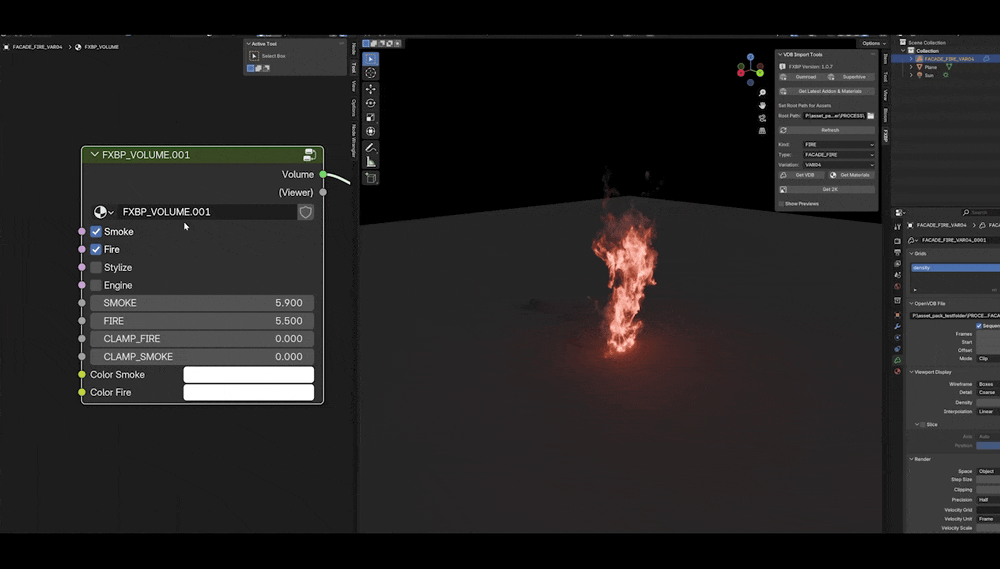Uncheck the Fire checkbox
Viewport: 1000px width, 569px height.
tap(96, 249)
